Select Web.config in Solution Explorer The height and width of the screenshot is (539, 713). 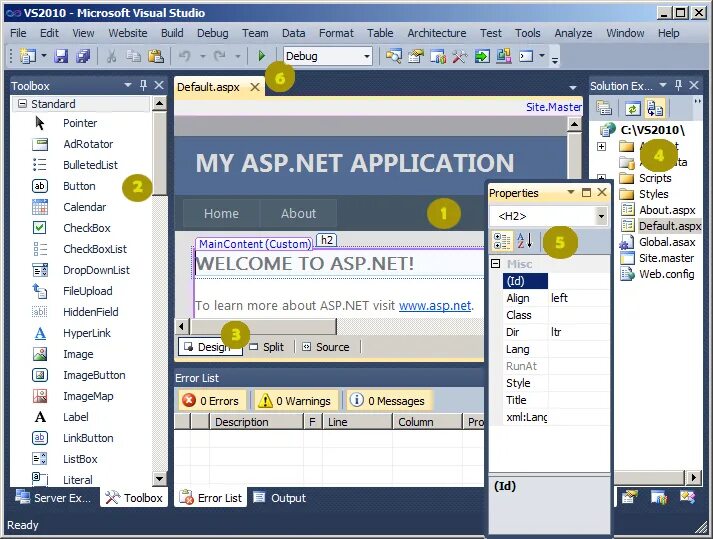[x=667, y=274]
